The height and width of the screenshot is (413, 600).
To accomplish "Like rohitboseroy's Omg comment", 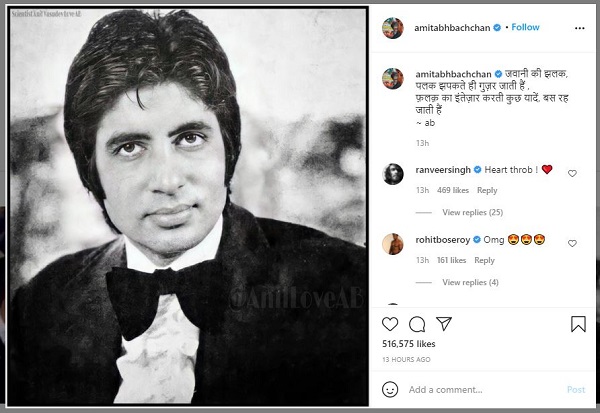I will click(x=572, y=243).
